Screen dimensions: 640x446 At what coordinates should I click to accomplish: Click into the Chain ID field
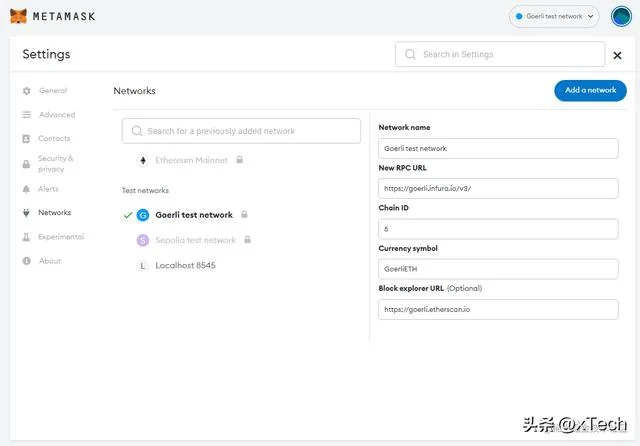pyautogui.click(x=498, y=229)
